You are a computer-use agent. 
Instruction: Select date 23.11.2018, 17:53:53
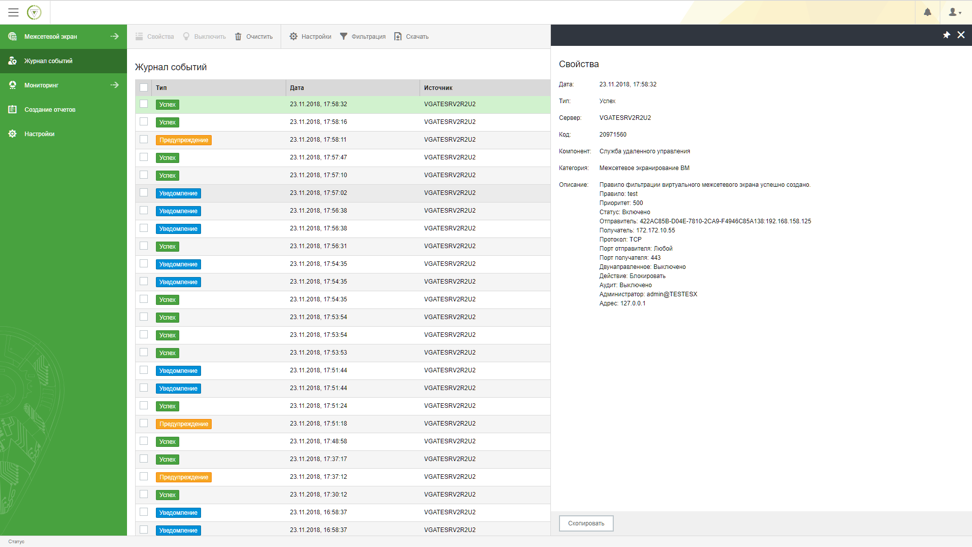[318, 352]
